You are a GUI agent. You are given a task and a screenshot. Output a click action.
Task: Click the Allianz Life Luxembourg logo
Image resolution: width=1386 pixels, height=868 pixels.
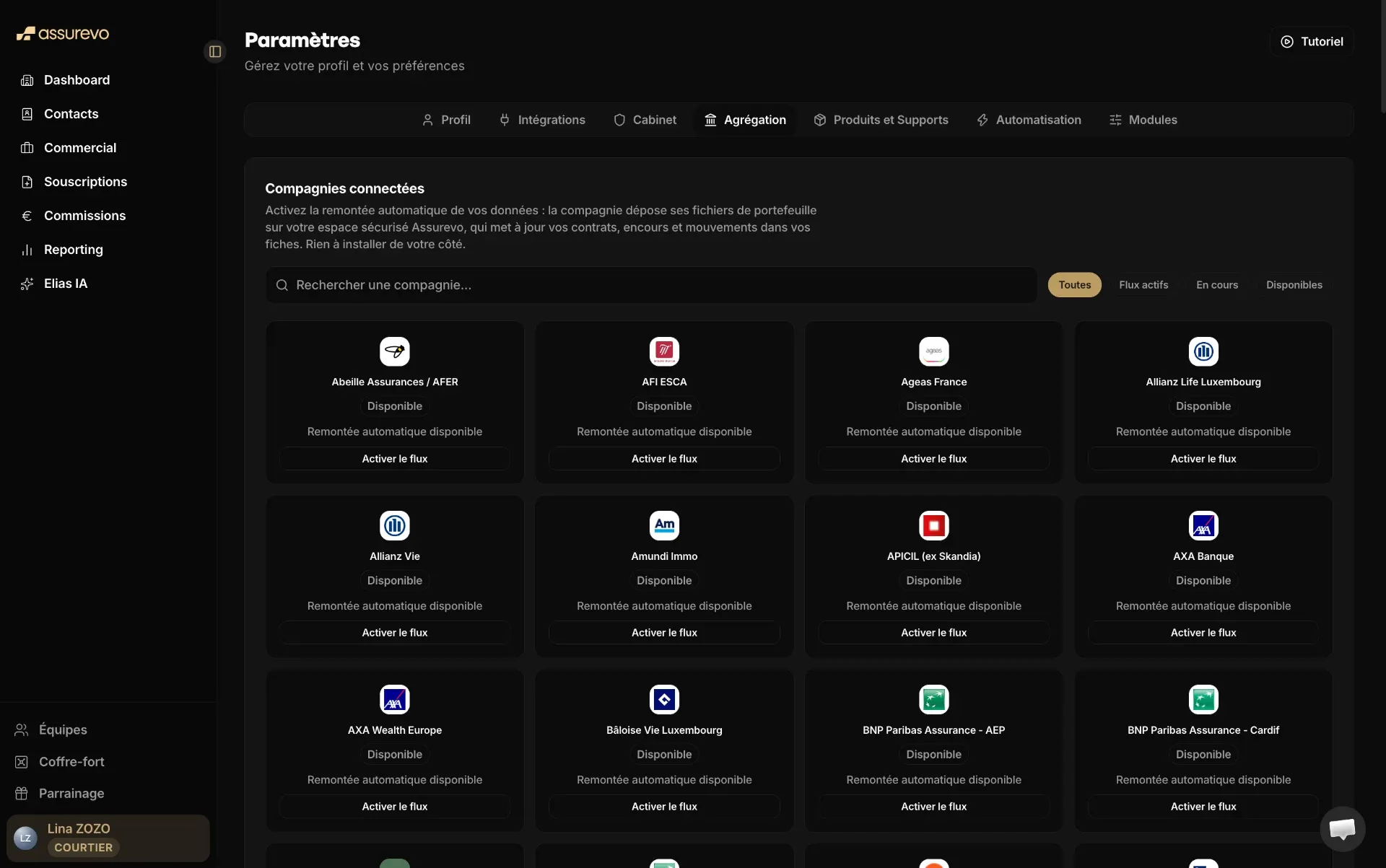(1203, 351)
